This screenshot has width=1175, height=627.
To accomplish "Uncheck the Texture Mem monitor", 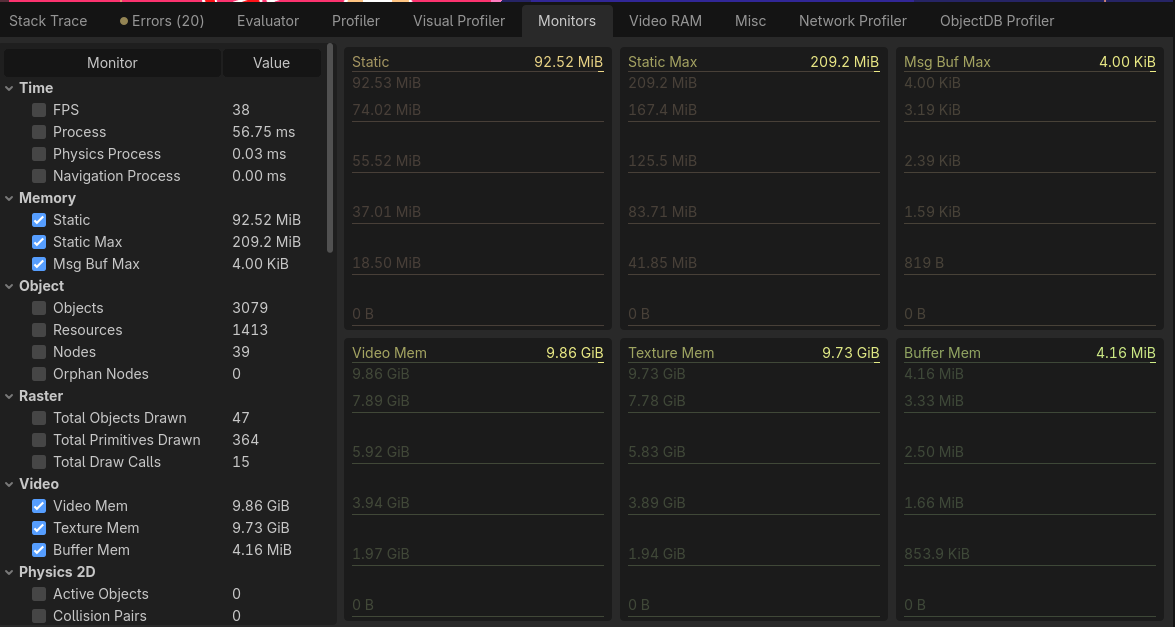I will 39,528.
